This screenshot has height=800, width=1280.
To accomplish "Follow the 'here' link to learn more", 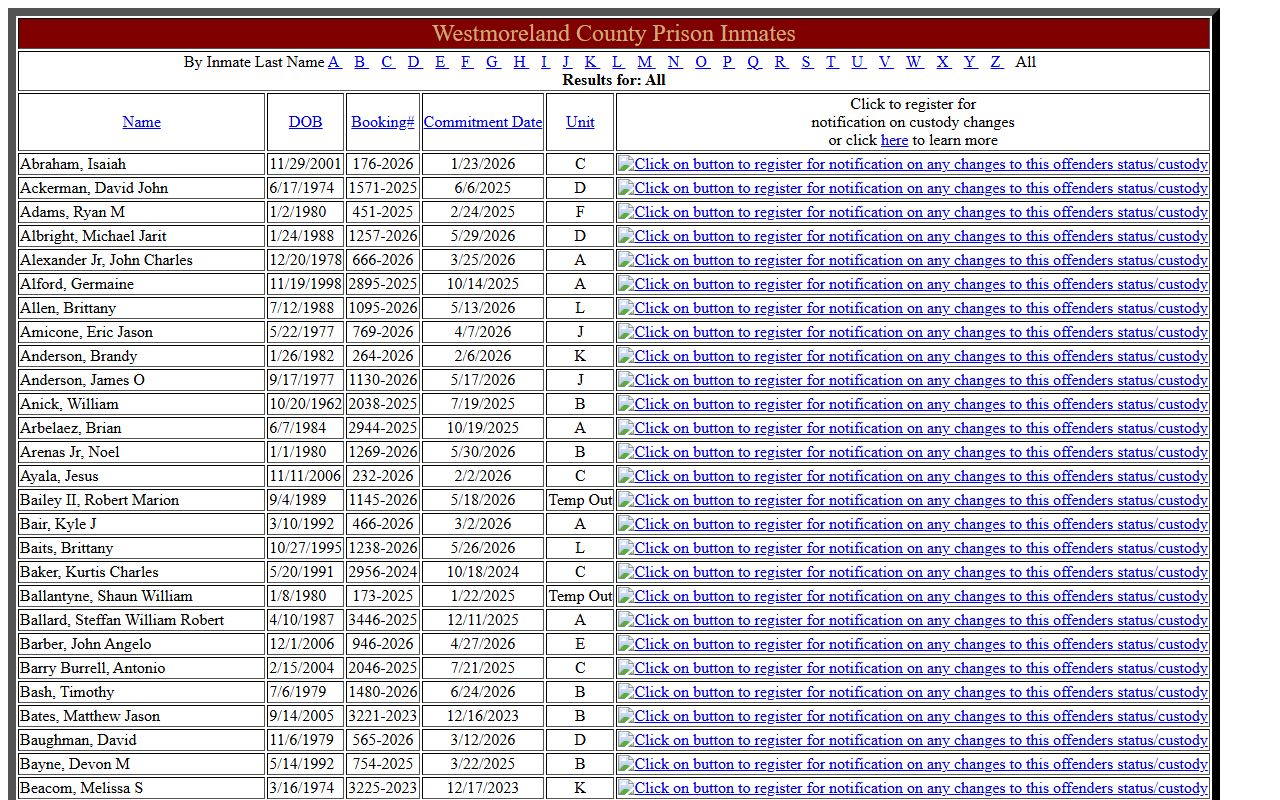I will pyautogui.click(x=894, y=140).
